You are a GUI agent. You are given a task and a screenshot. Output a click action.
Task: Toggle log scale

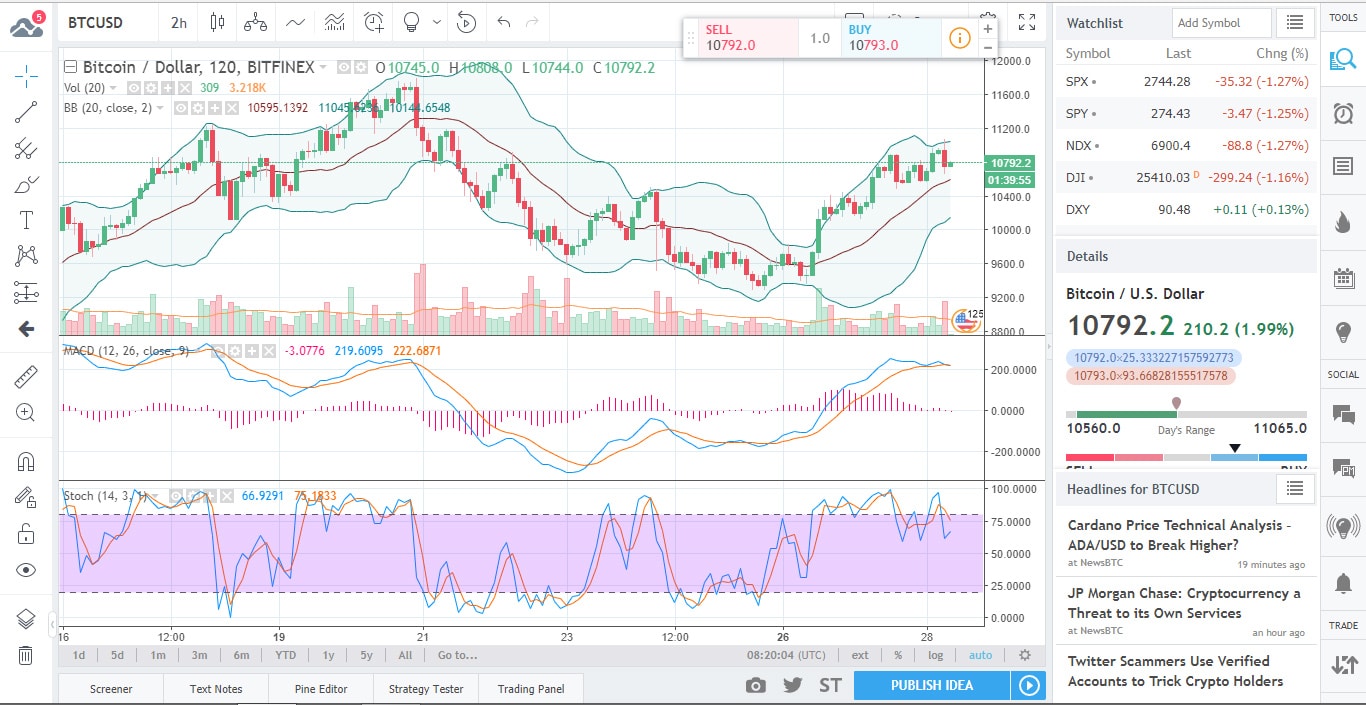935,656
